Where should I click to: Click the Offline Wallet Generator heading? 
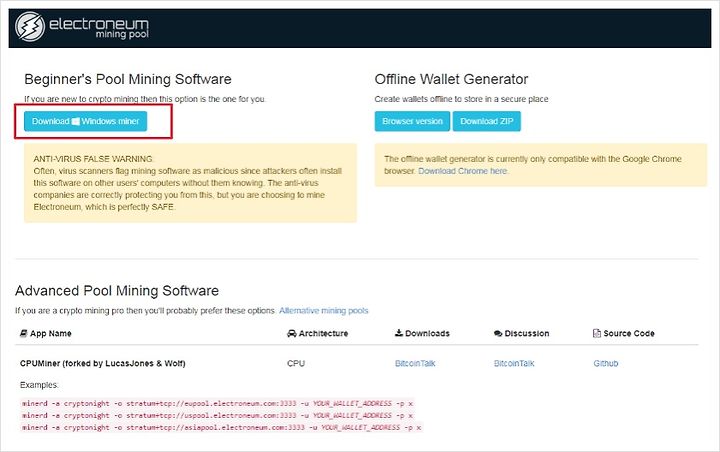click(451, 79)
